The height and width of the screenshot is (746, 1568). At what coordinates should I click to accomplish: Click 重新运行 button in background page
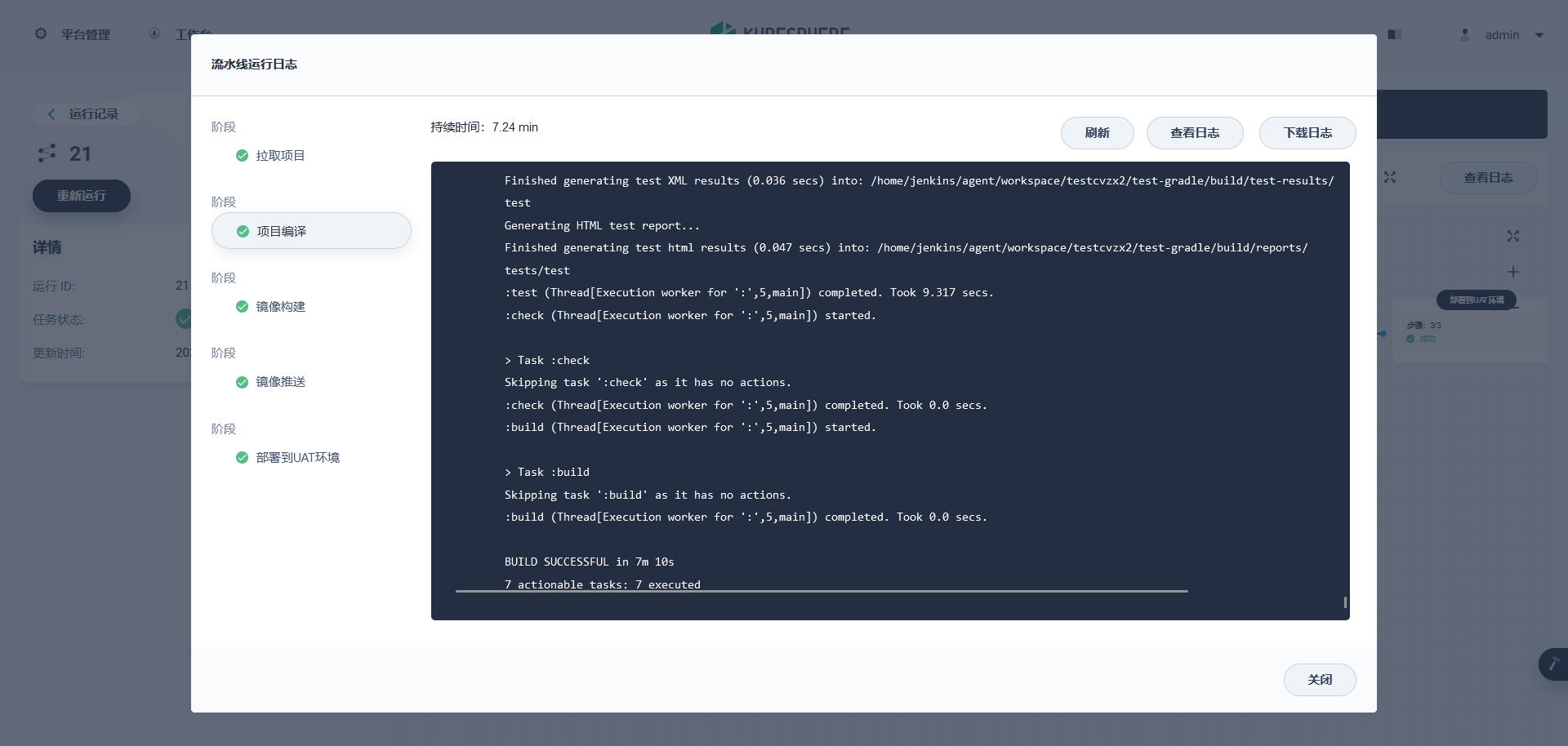click(x=82, y=196)
